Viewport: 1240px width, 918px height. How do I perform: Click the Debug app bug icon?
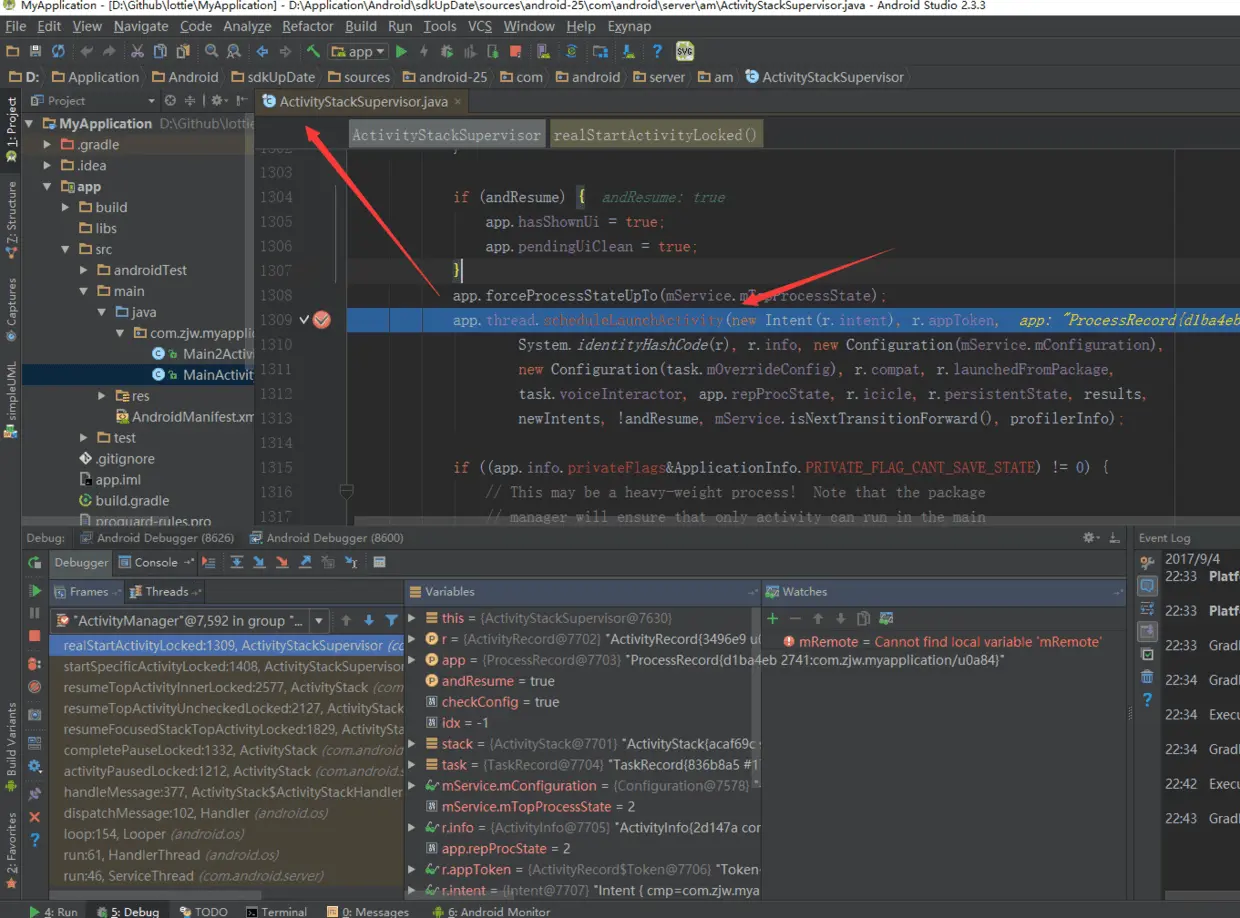point(447,52)
